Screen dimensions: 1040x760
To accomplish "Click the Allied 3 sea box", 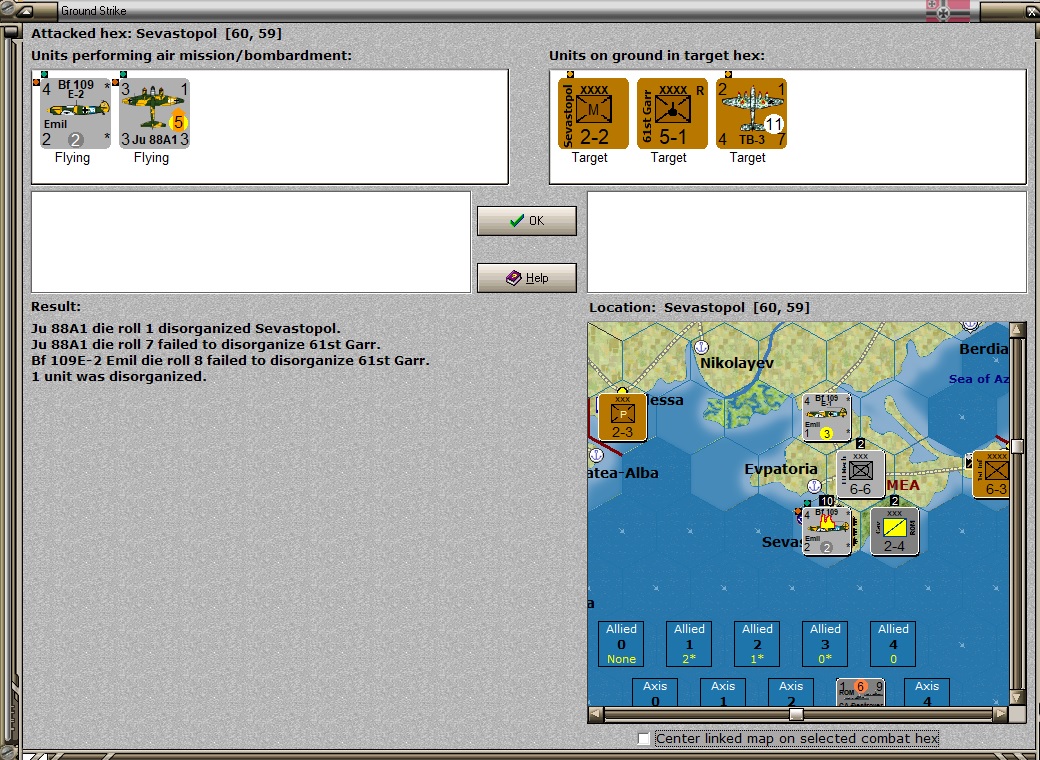I will coord(825,643).
